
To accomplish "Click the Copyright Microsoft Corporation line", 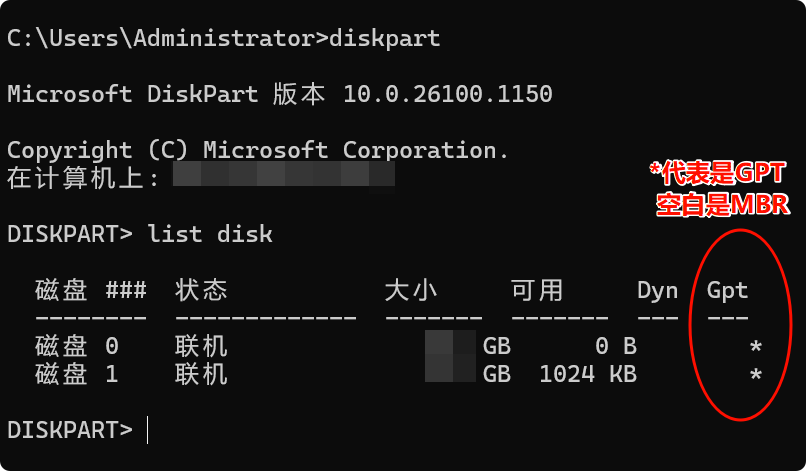I will [258, 150].
